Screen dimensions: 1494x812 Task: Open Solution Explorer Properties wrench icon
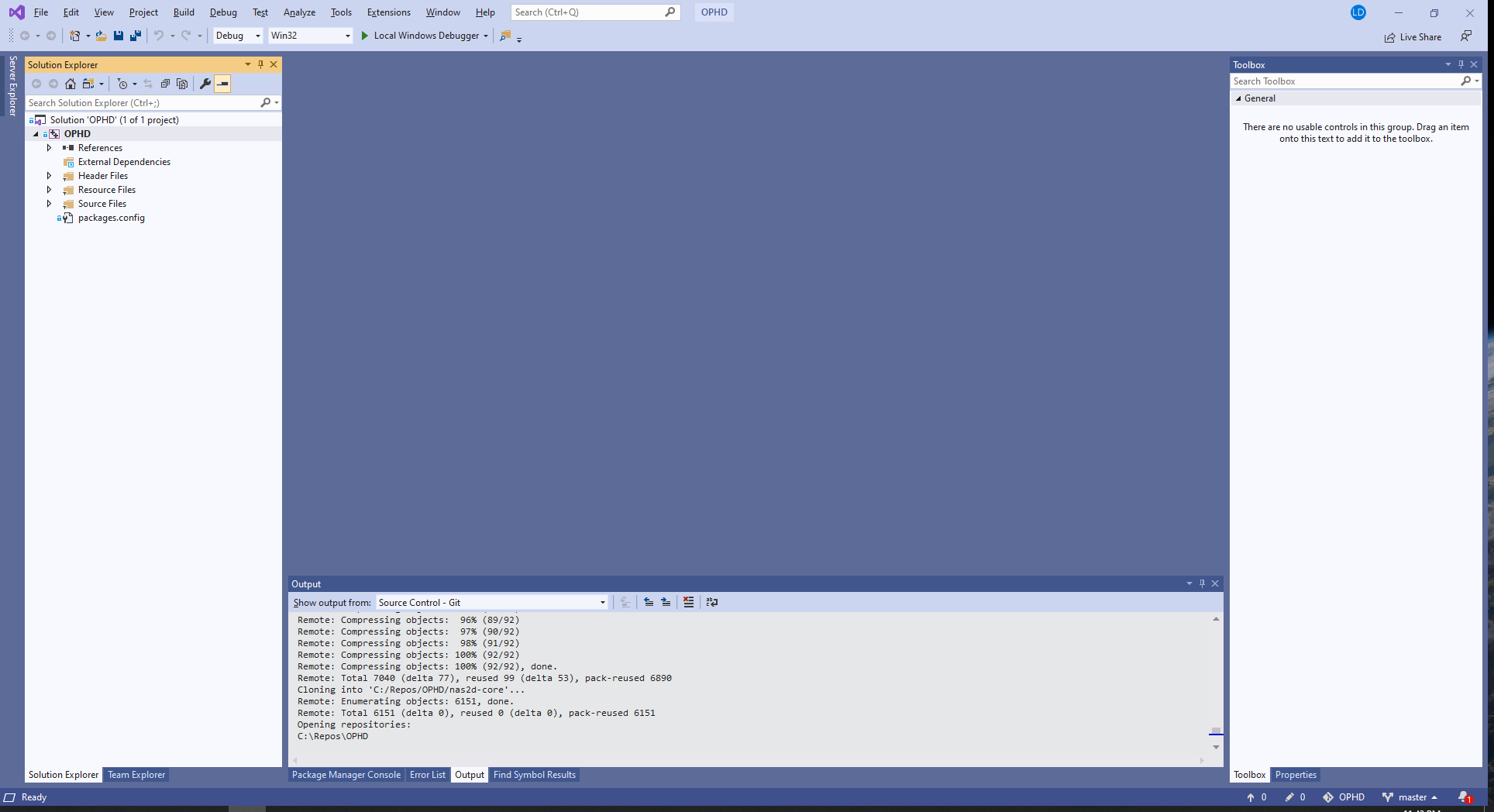point(205,84)
